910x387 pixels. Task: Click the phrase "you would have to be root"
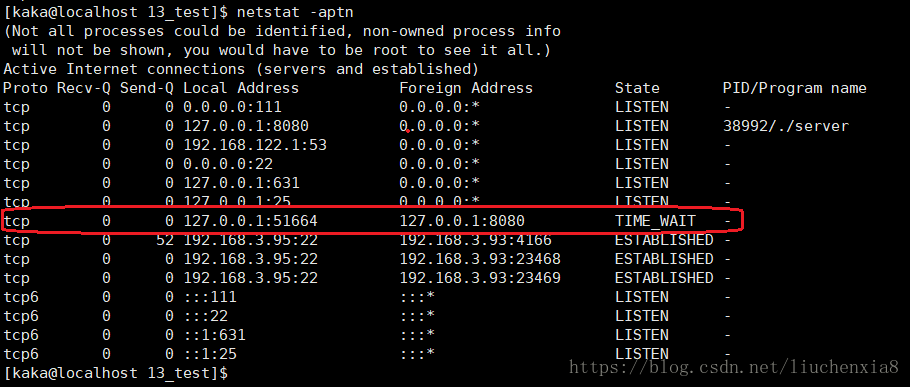295,50
